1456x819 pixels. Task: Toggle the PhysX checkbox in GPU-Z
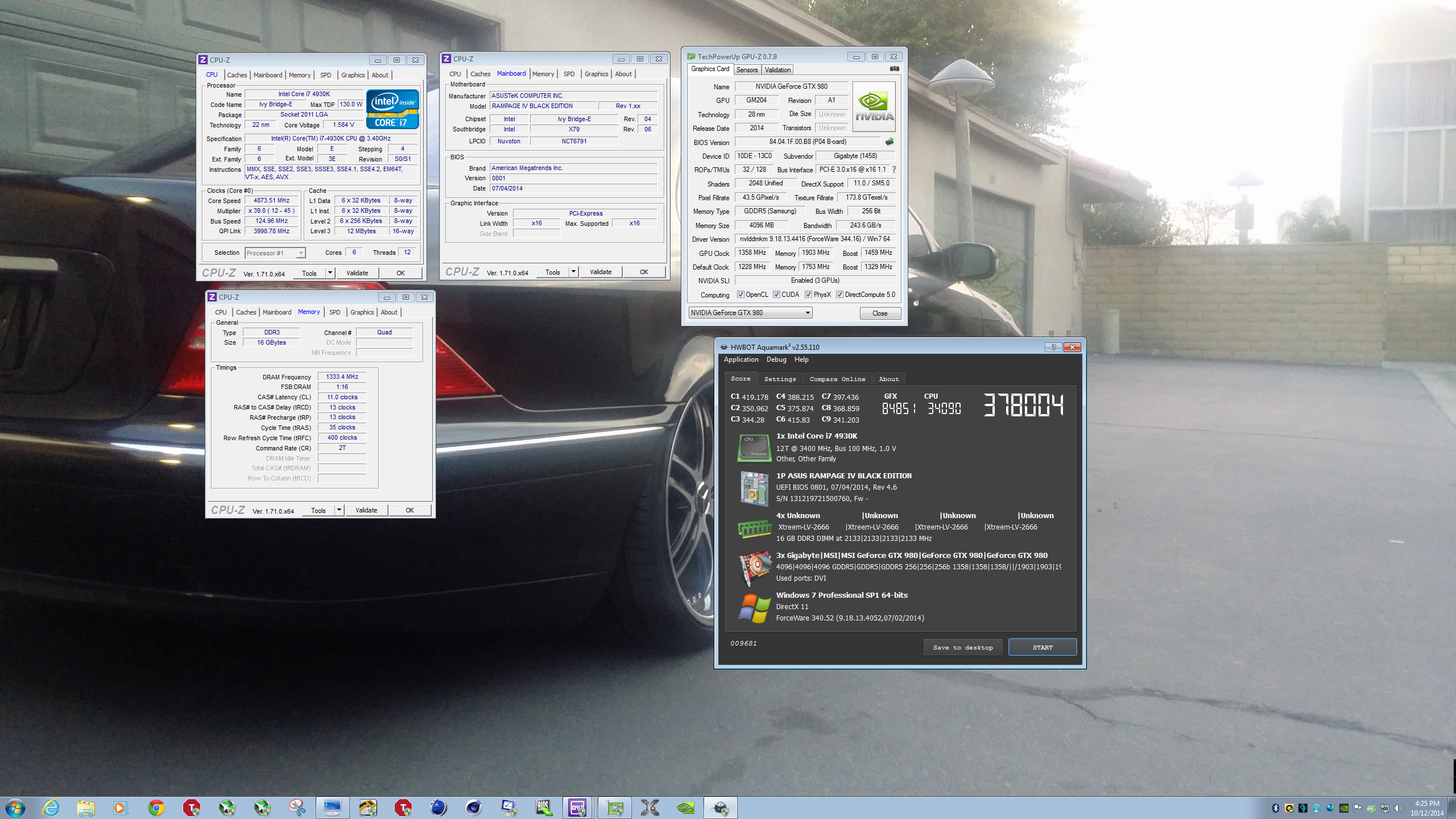pyautogui.click(x=808, y=295)
